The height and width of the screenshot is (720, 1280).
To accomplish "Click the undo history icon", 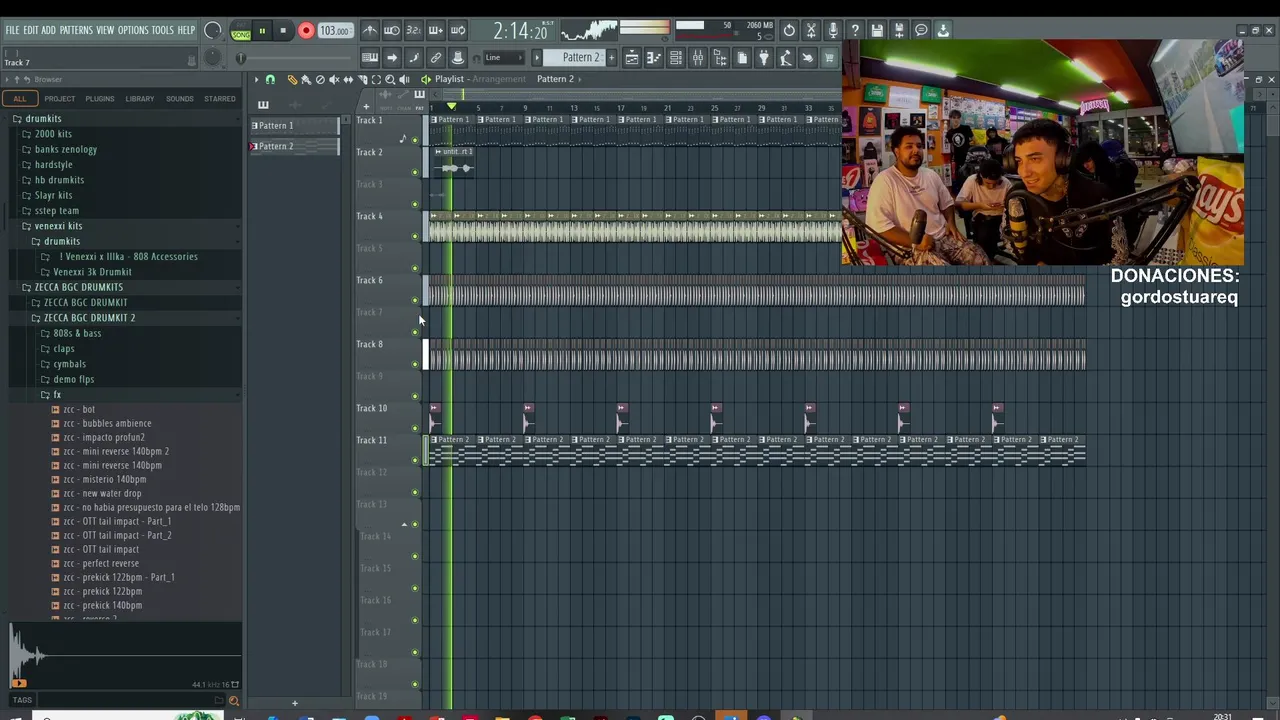I will (x=789, y=31).
